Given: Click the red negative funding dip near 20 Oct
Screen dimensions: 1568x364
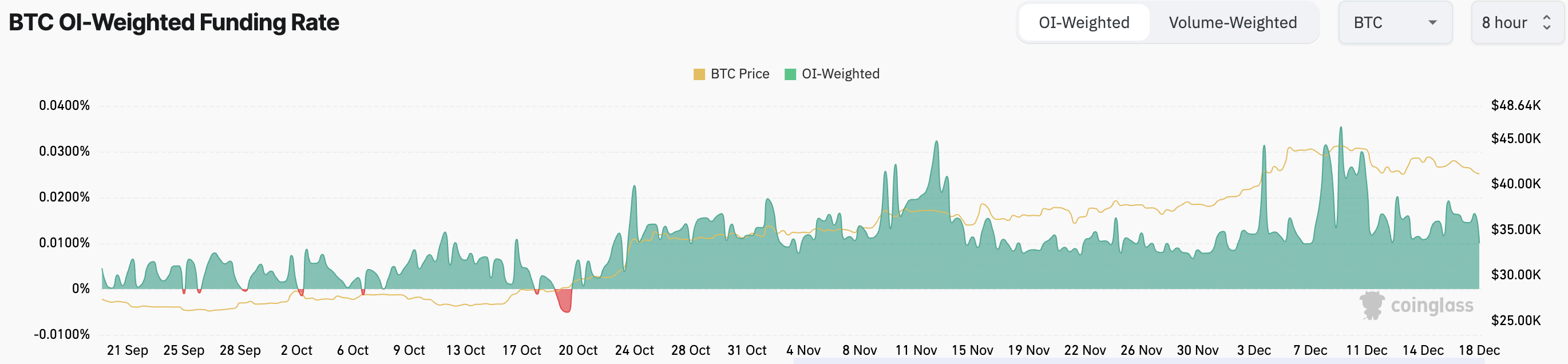Looking at the screenshot, I should (565, 301).
